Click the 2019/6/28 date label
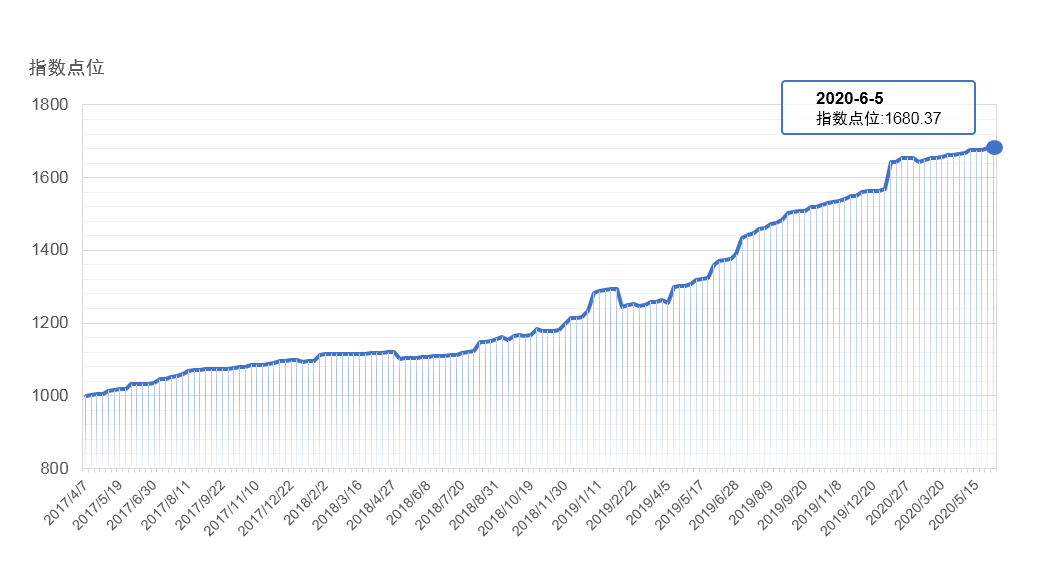Image resolution: width=1043 pixels, height=569 pixels. click(712, 504)
